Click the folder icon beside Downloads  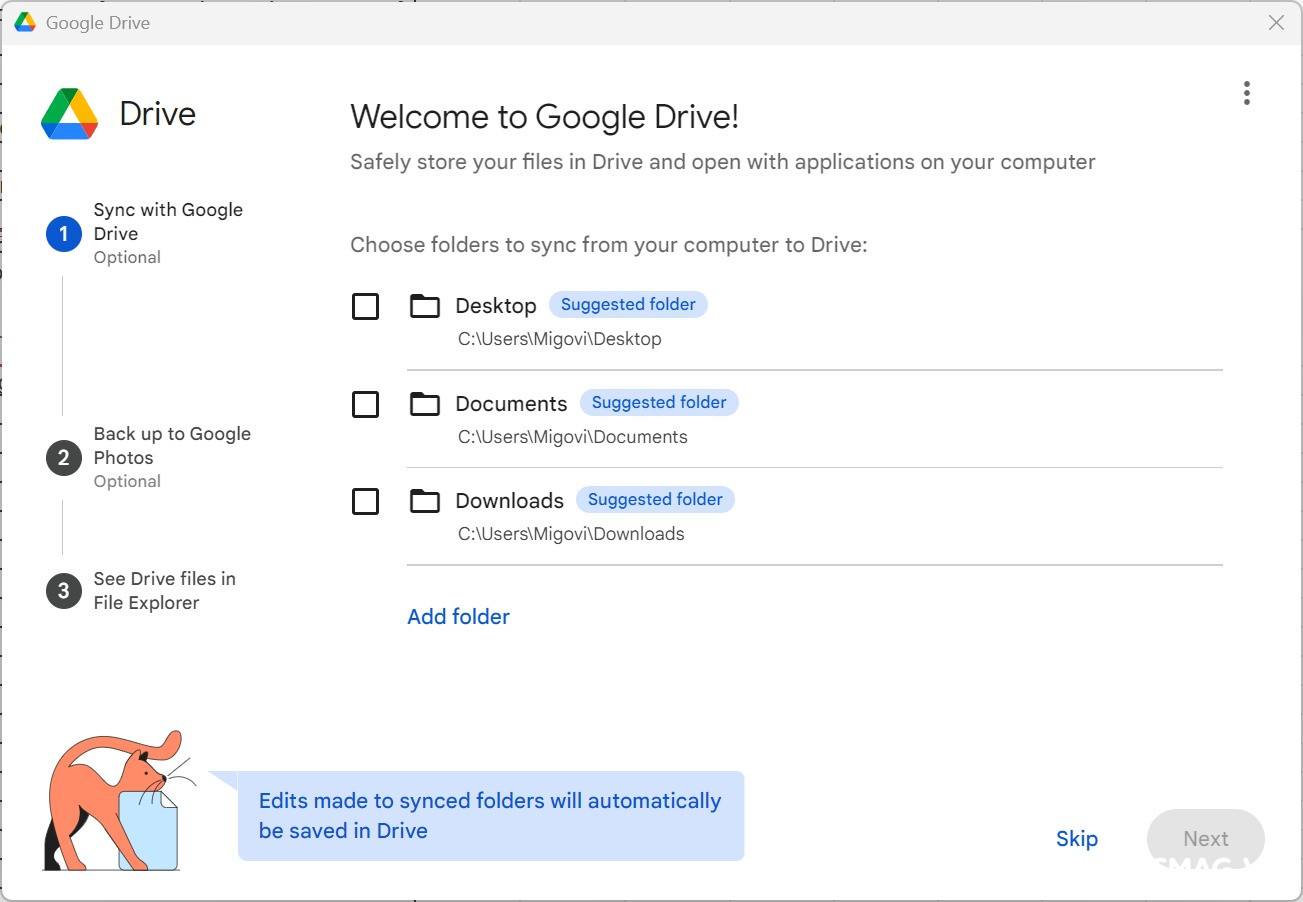[x=424, y=500]
